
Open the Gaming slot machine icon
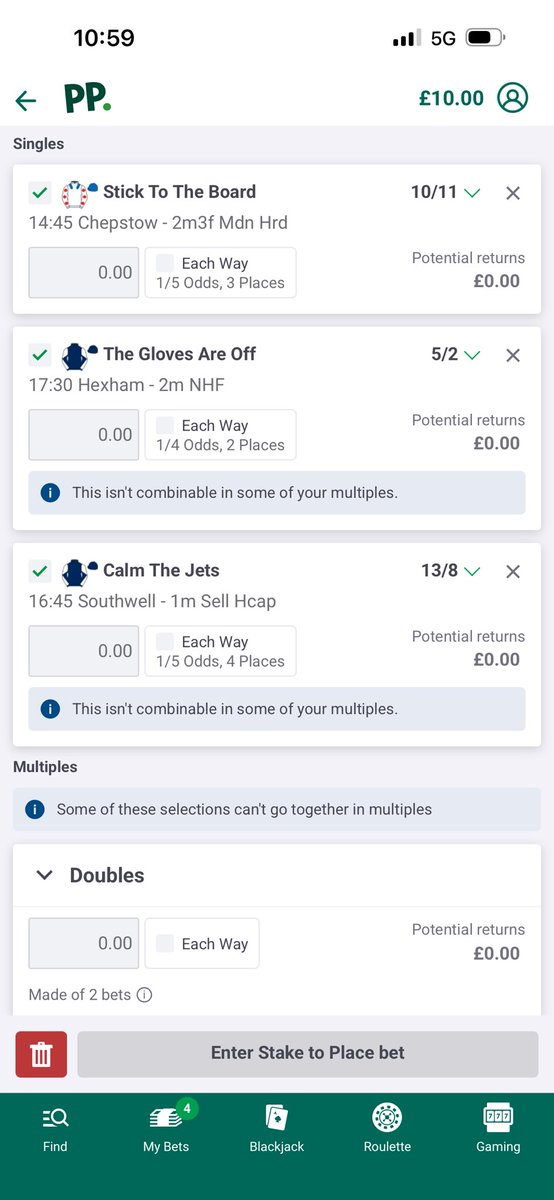click(498, 1117)
